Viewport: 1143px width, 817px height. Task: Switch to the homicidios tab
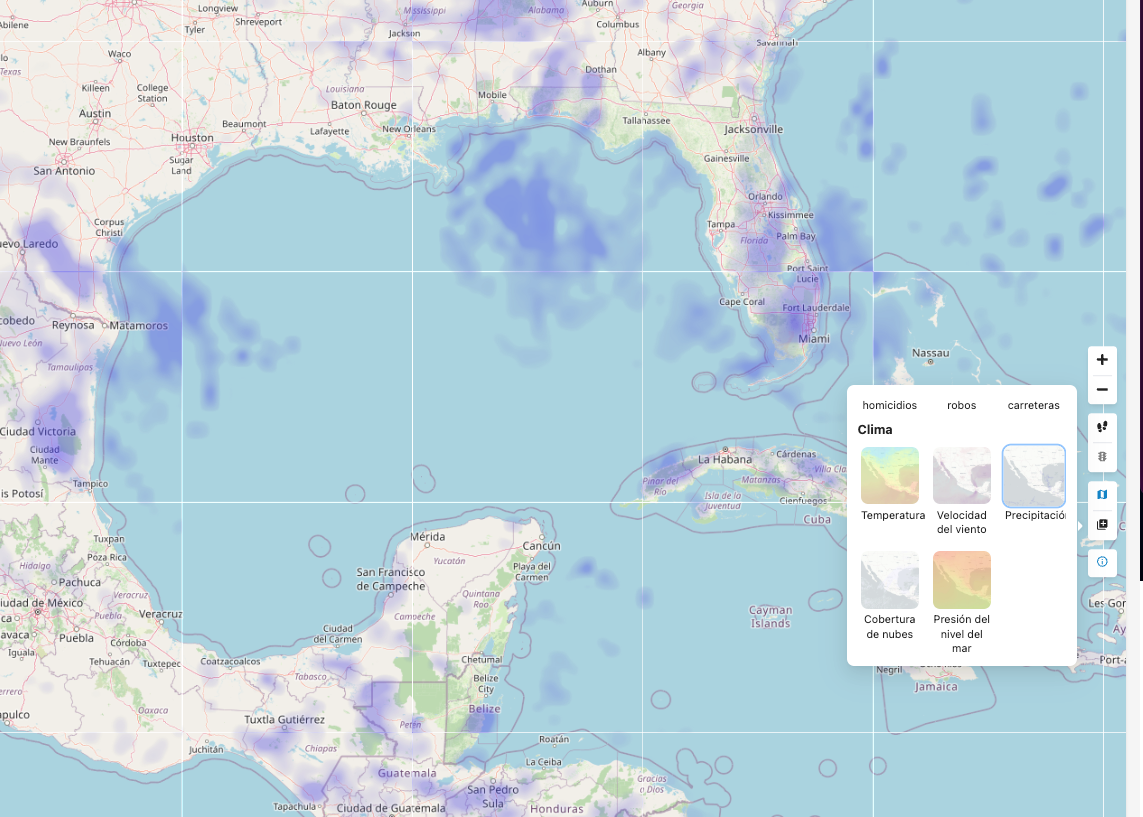tap(889, 405)
